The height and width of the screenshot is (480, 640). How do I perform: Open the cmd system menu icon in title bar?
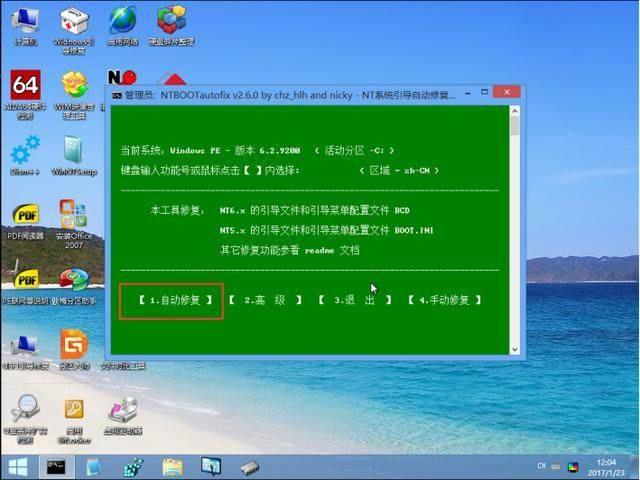tap(117, 96)
